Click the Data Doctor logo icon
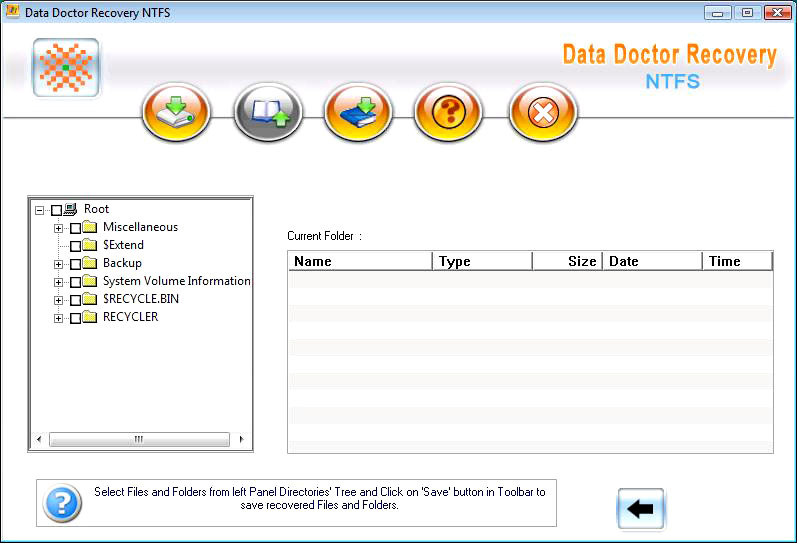This screenshot has height=543, width=797. (66, 67)
